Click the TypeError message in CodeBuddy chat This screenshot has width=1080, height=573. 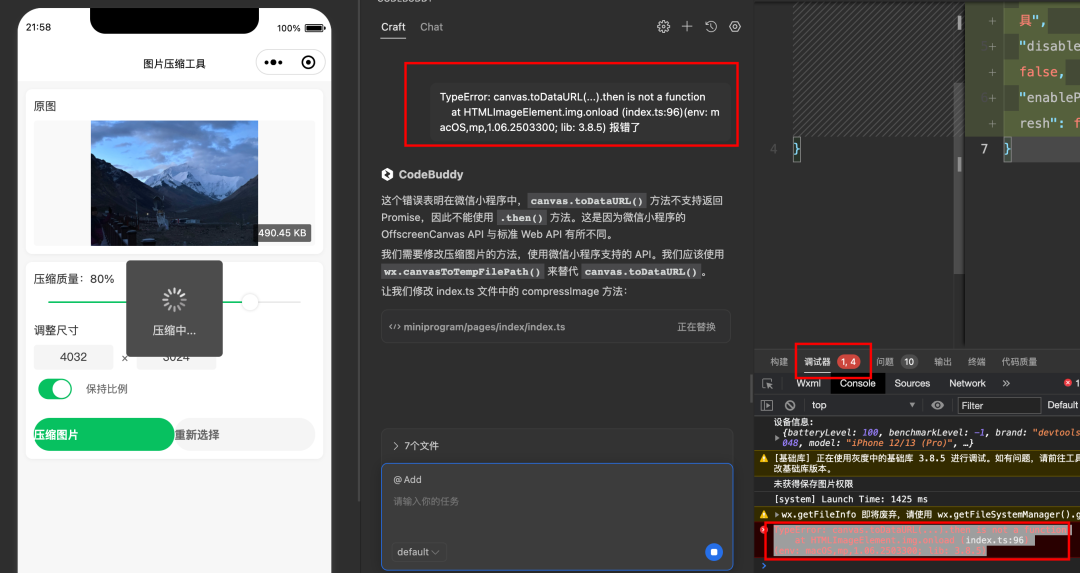click(x=579, y=112)
